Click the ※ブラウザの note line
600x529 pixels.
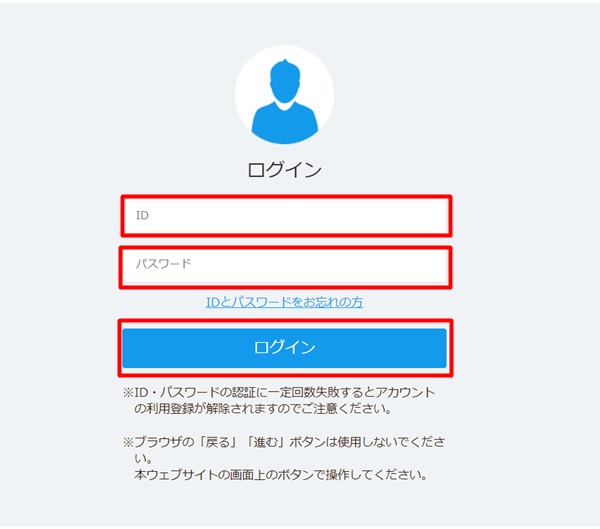coord(284,442)
